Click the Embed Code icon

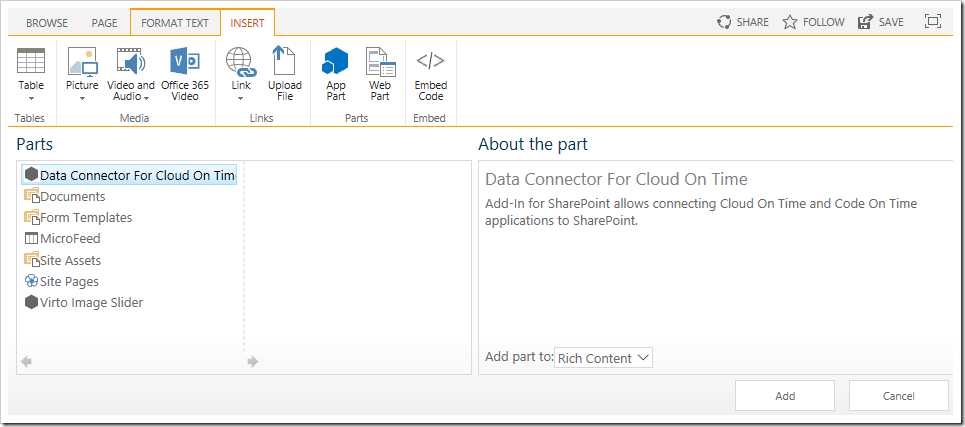(x=430, y=60)
